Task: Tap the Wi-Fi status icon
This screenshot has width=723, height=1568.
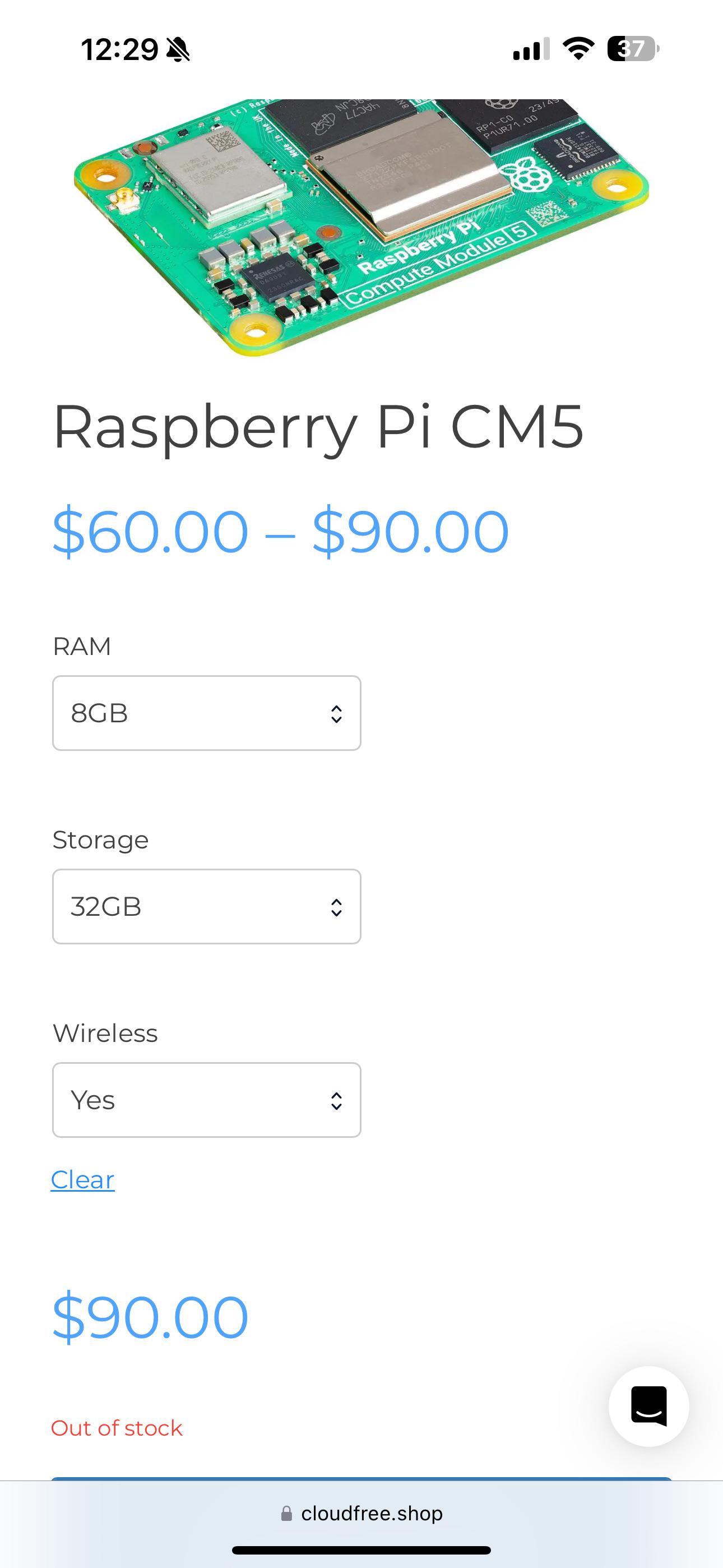Action: point(578,49)
